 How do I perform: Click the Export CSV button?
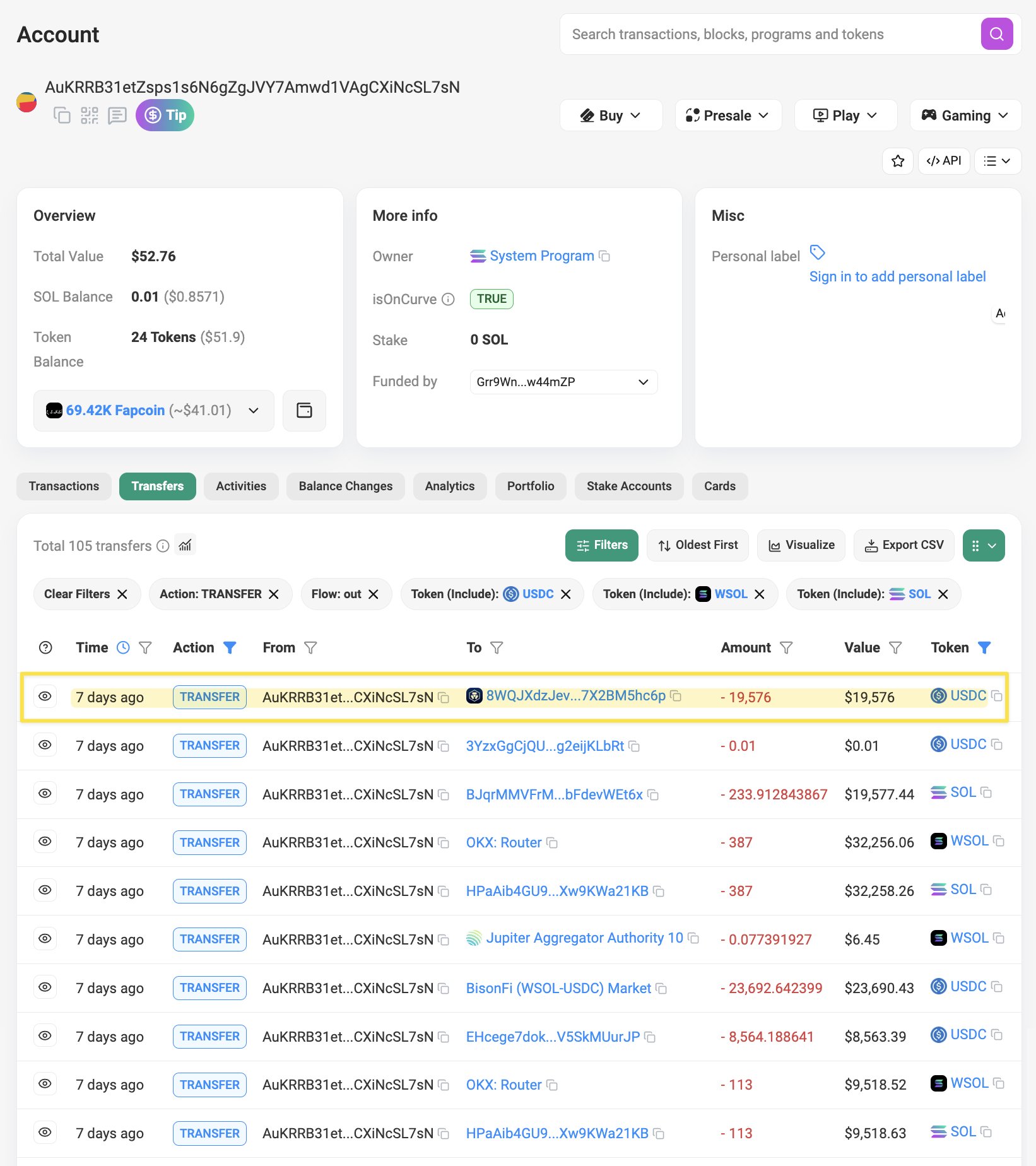point(904,545)
